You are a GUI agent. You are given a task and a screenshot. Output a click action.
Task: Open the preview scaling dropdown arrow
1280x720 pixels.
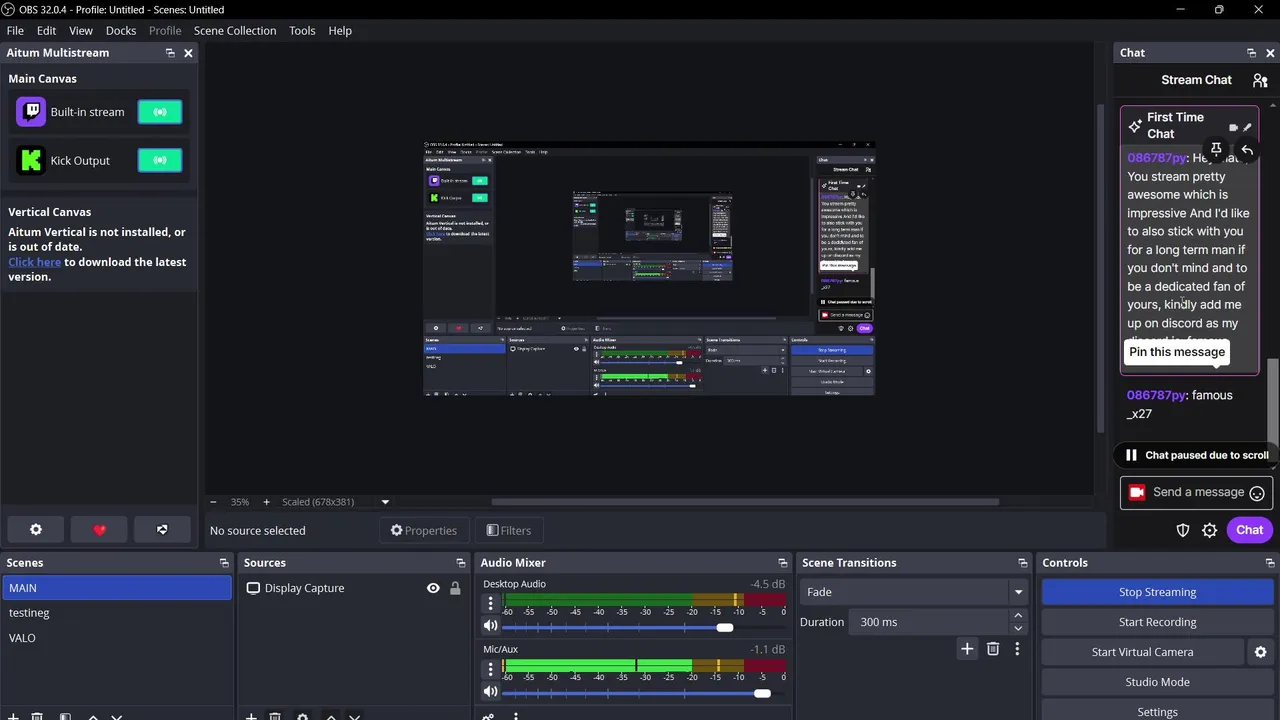click(x=385, y=502)
